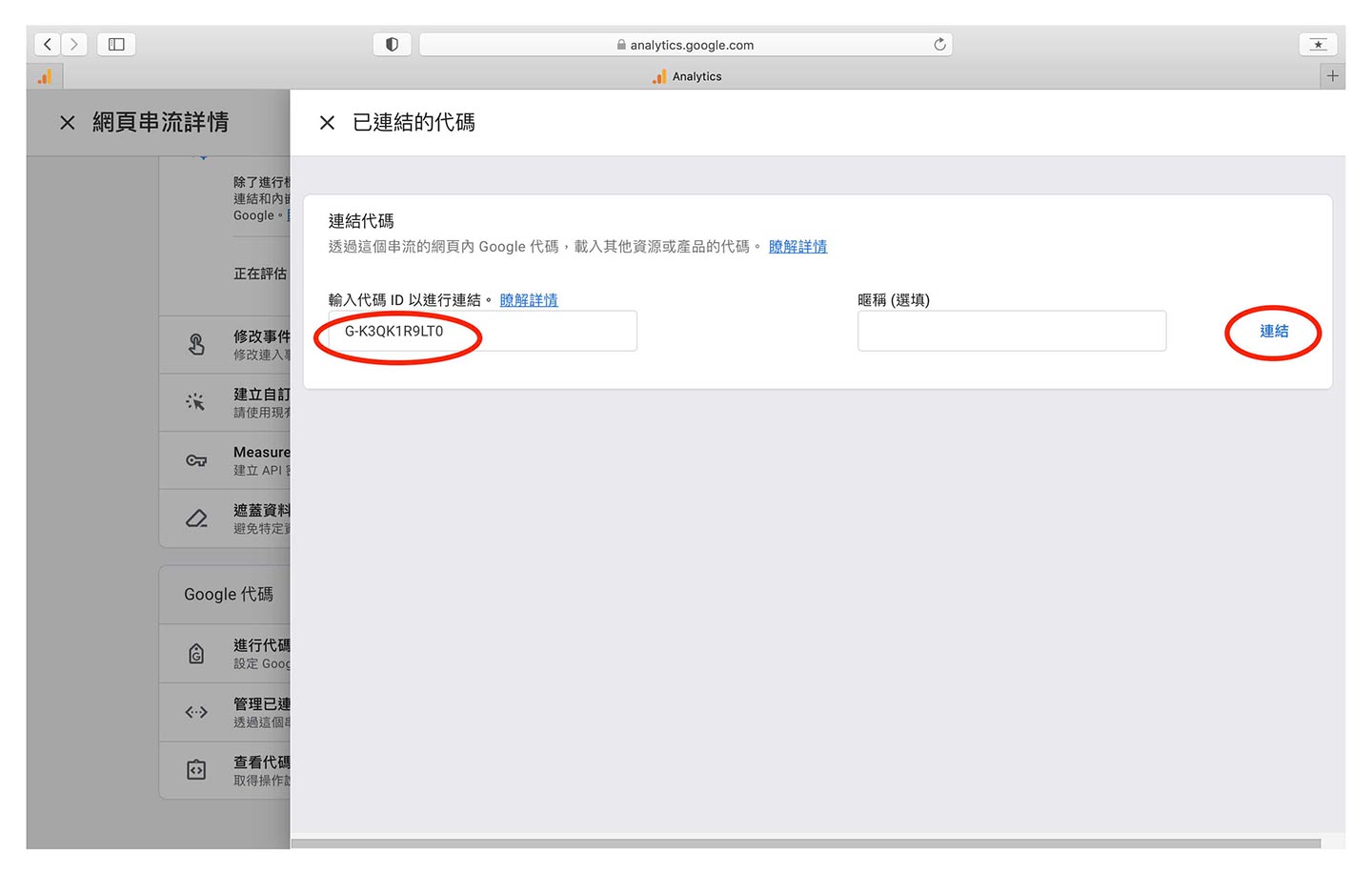Screen dimensions: 1372x874
Task: Click the analytics.google.com address bar
Action: coord(686,45)
